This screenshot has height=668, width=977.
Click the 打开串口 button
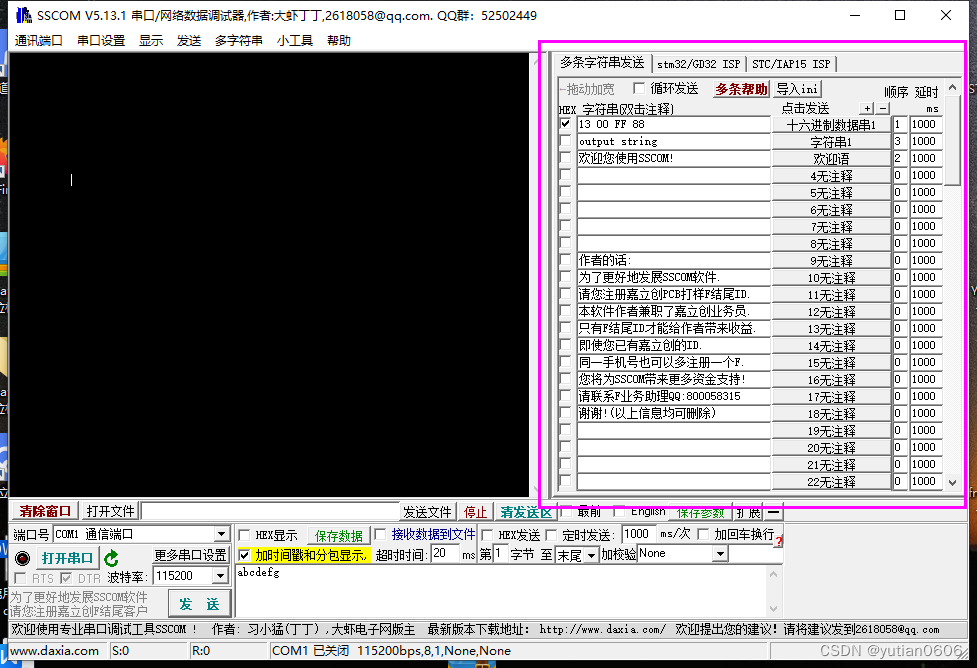click(x=67, y=558)
